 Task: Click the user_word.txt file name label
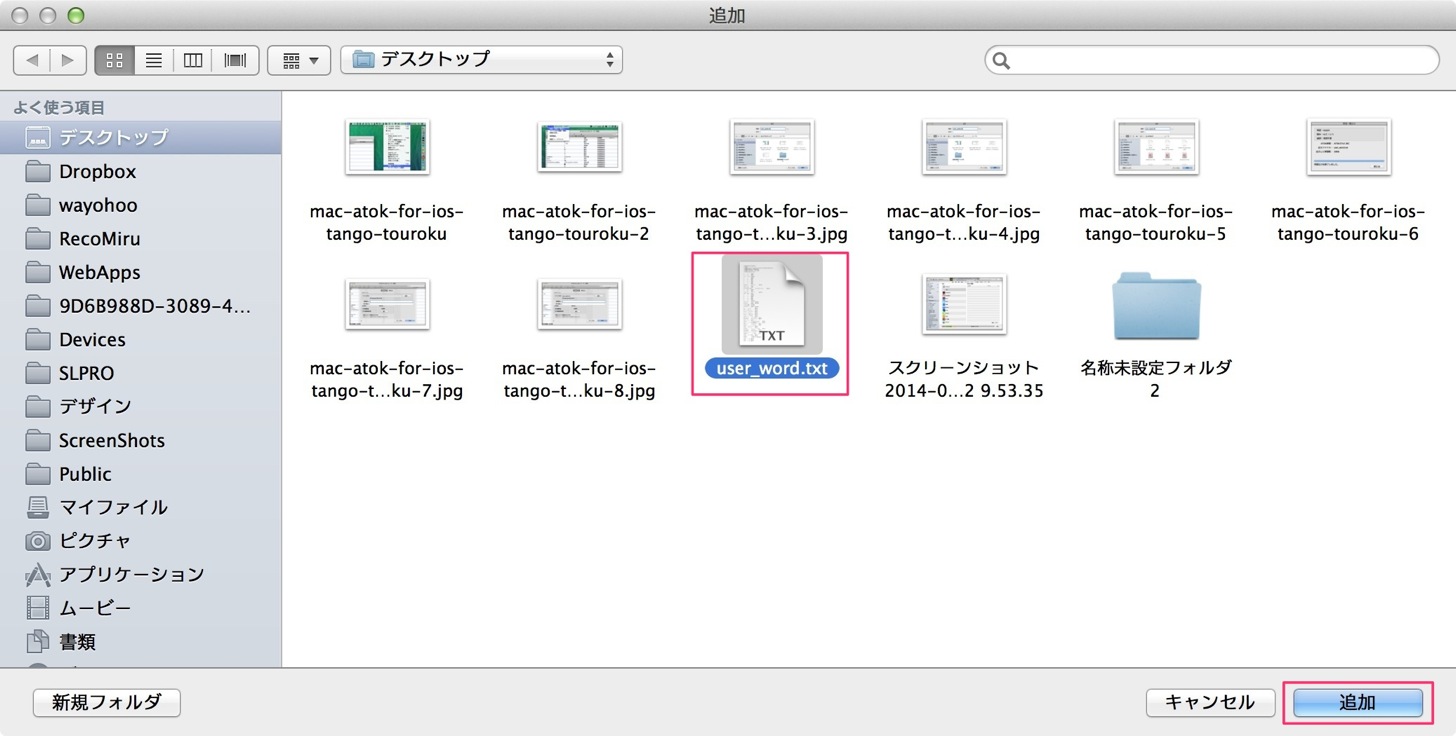click(772, 368)
